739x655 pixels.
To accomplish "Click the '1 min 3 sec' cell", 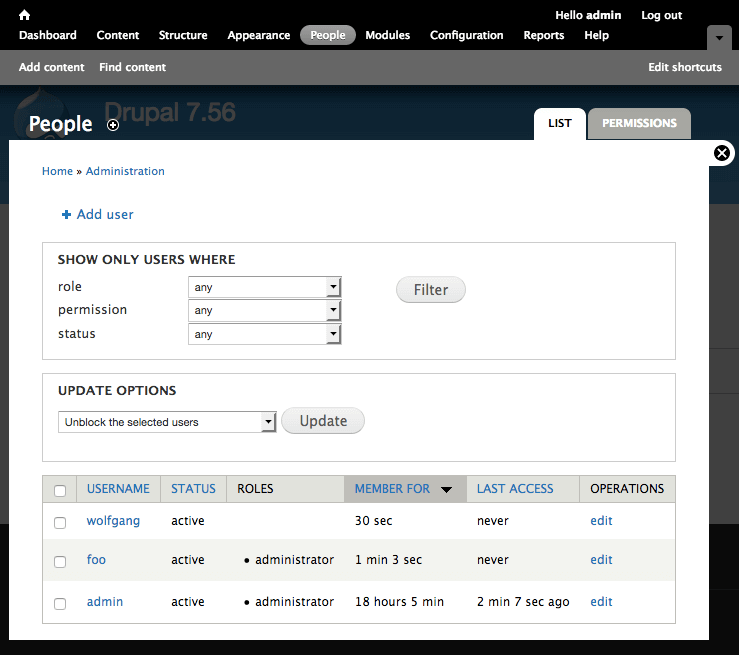I will coord(388,560).
